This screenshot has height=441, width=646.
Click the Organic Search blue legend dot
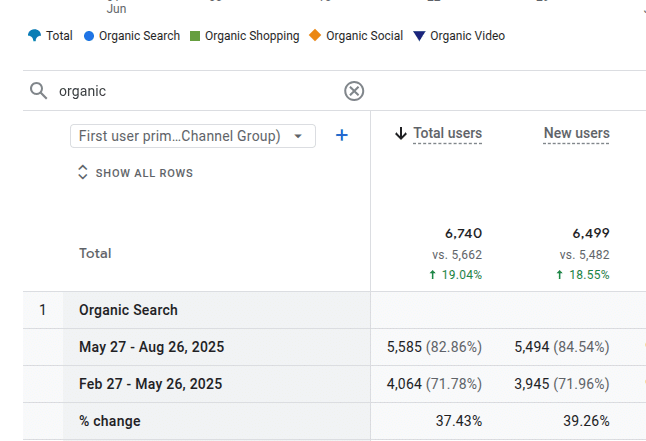(89, 36)
